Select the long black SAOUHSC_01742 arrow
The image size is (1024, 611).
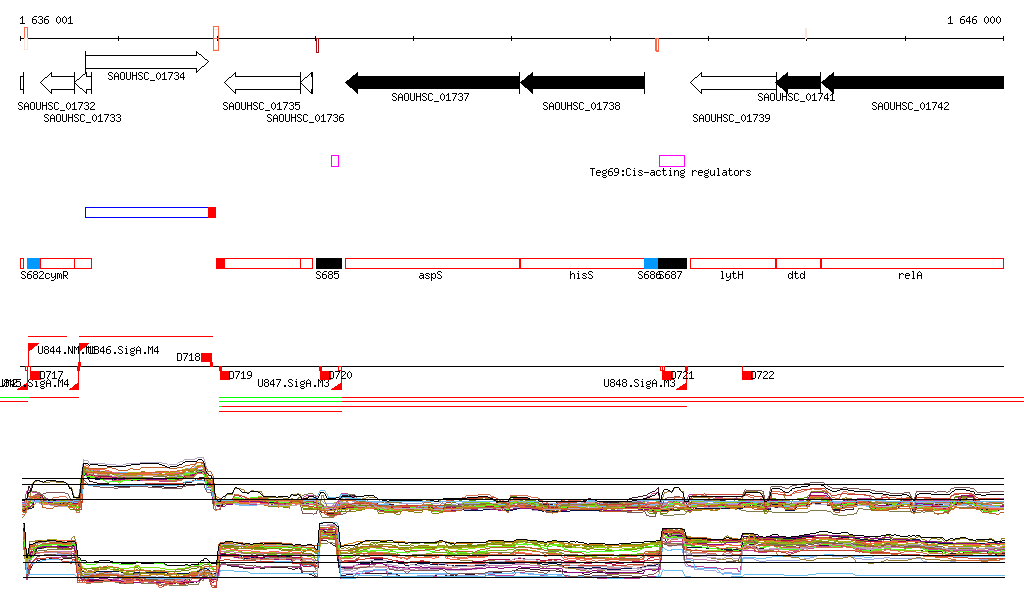[912, 83]
